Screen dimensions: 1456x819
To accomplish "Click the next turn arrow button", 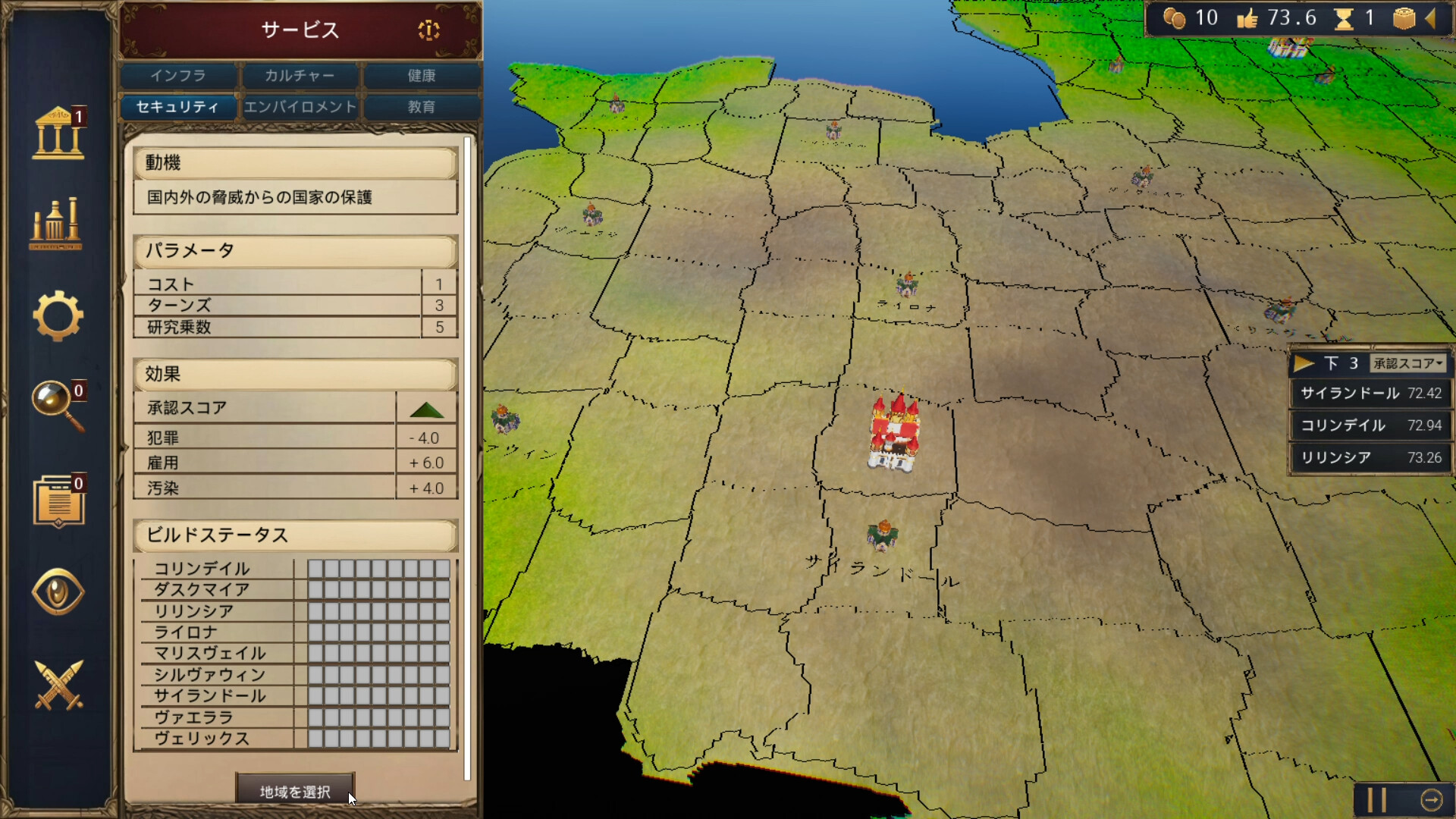I will pos(1431,799).
